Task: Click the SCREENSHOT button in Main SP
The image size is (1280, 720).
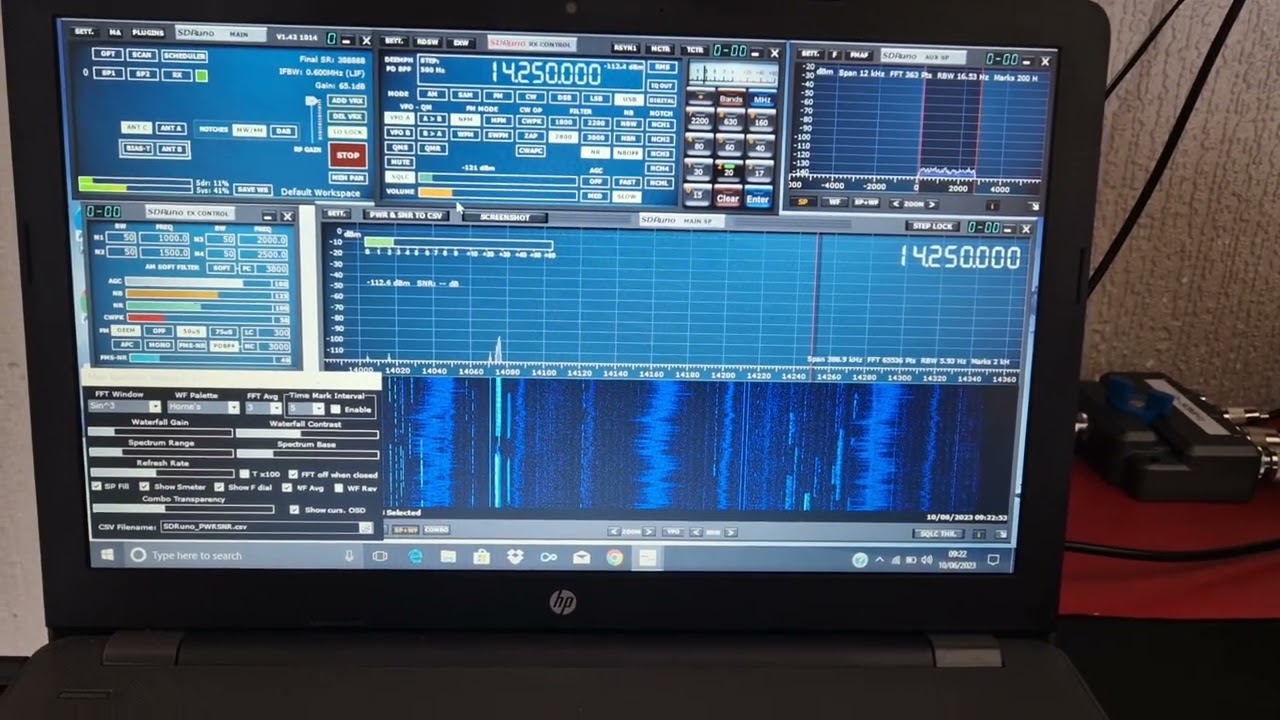Action: pyautogui.click(x=504, y=217)
